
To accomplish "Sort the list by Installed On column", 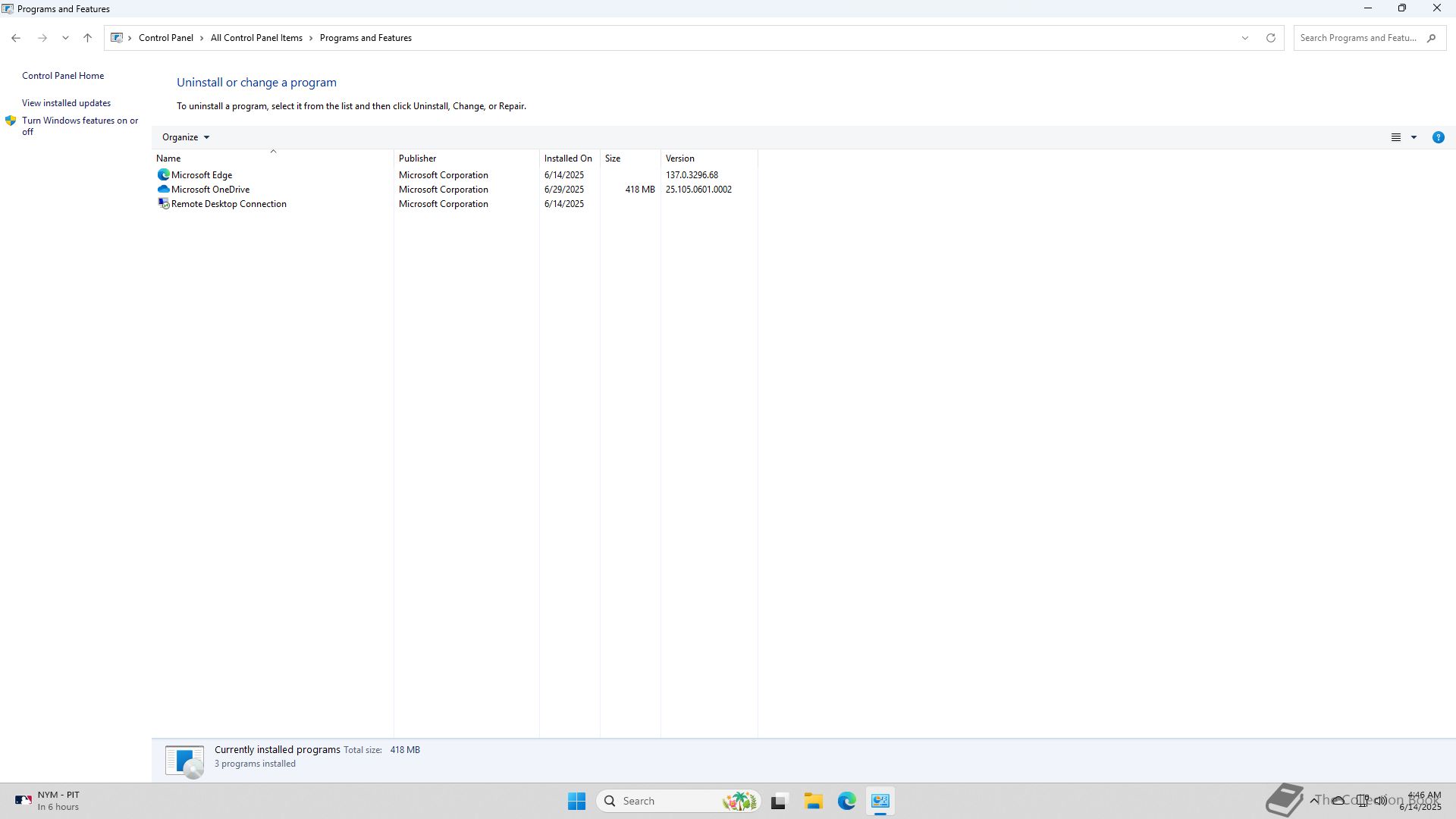I will [x=568, y=158].
